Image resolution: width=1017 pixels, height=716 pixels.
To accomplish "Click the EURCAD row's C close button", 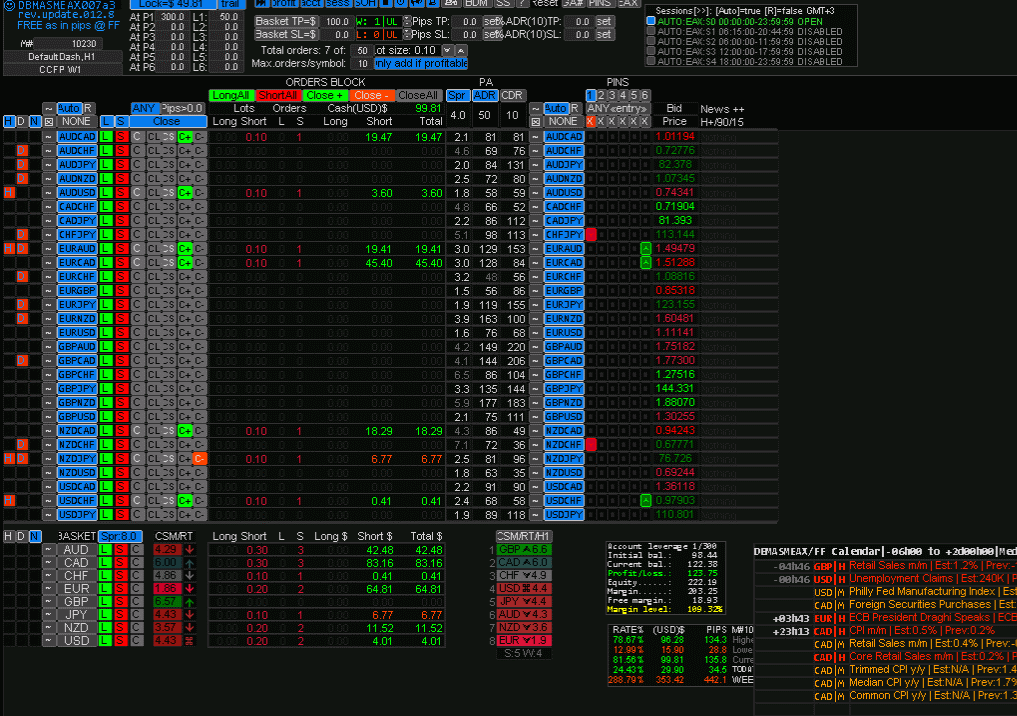I will point(137,263).
